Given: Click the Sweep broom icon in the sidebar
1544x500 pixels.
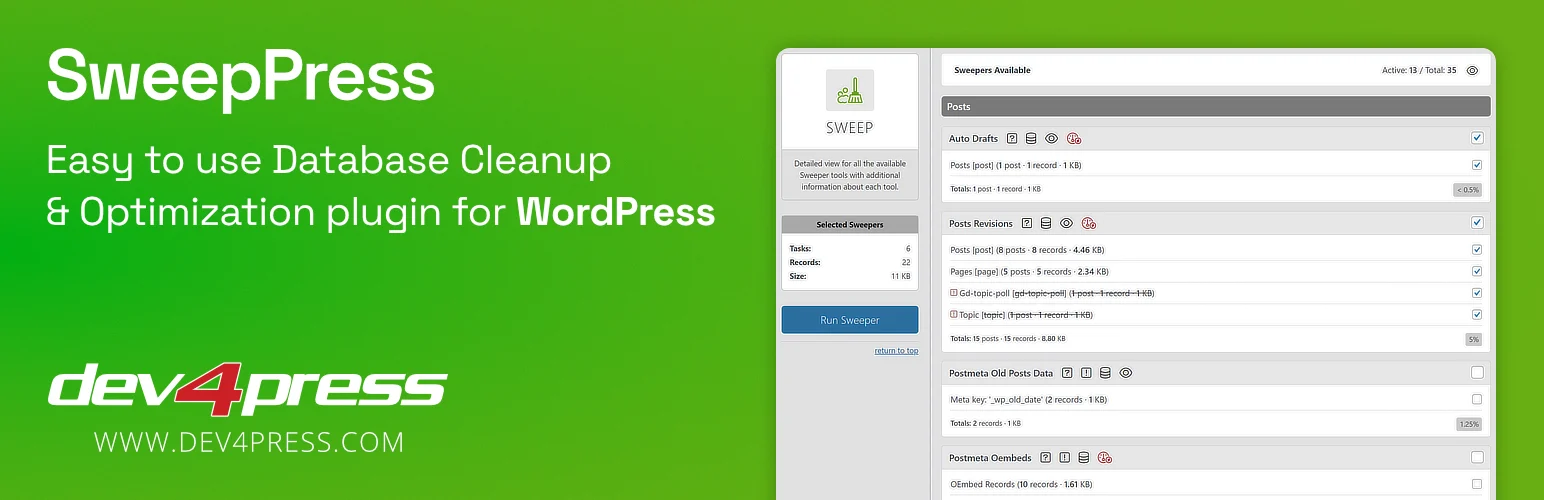Looking at the screenshot, I should pos(849,90).
